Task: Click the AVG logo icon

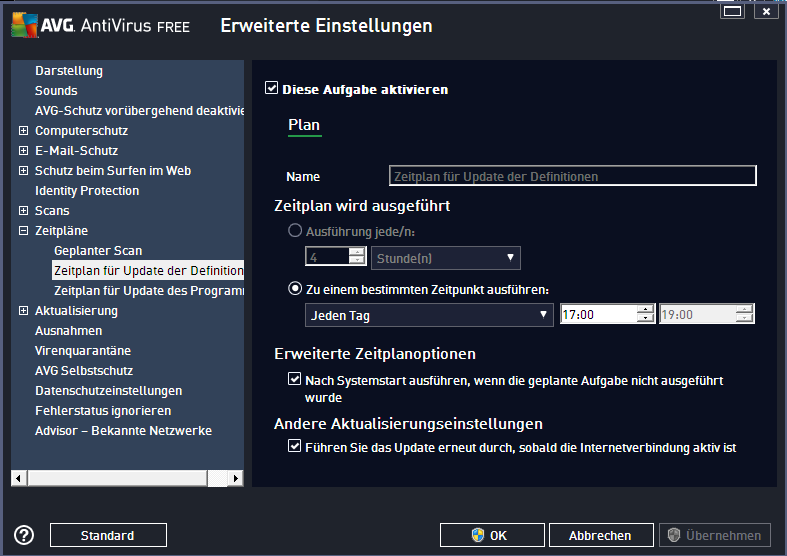Action: (25, 25)
